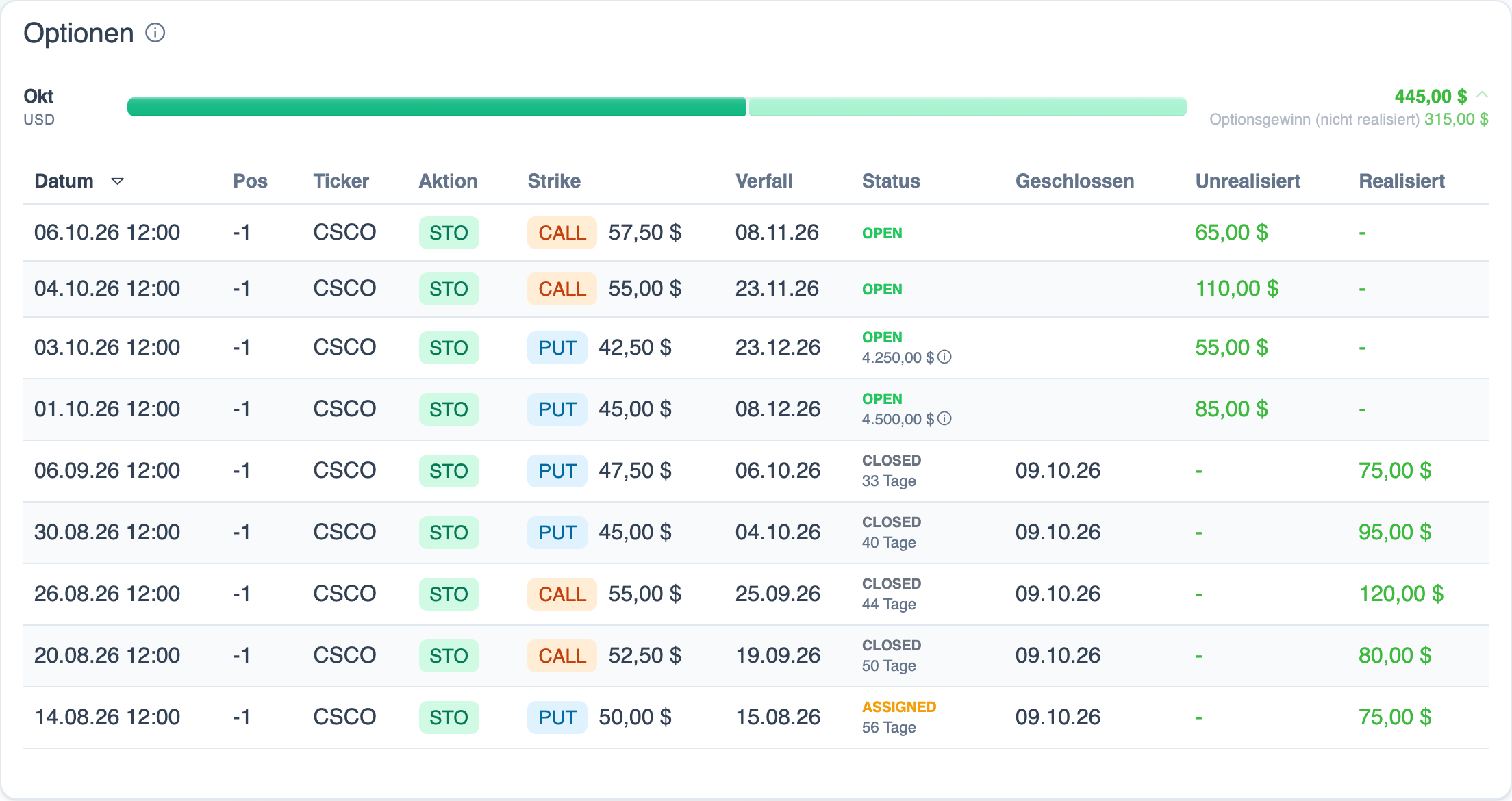The height and width of the screenshot is (801, 1512).
Task: Click the Unrealisiert column header
Action: 1248,181
